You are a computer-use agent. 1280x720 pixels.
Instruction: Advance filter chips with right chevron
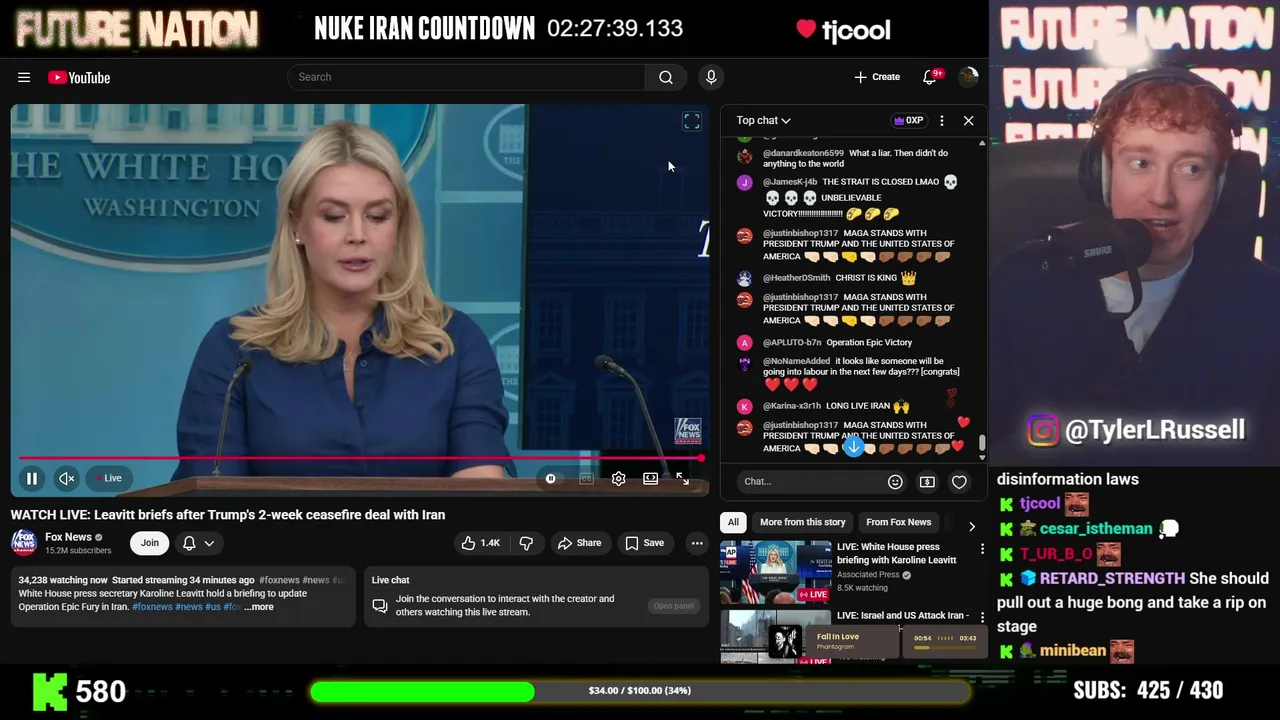[x=971, y=526]
